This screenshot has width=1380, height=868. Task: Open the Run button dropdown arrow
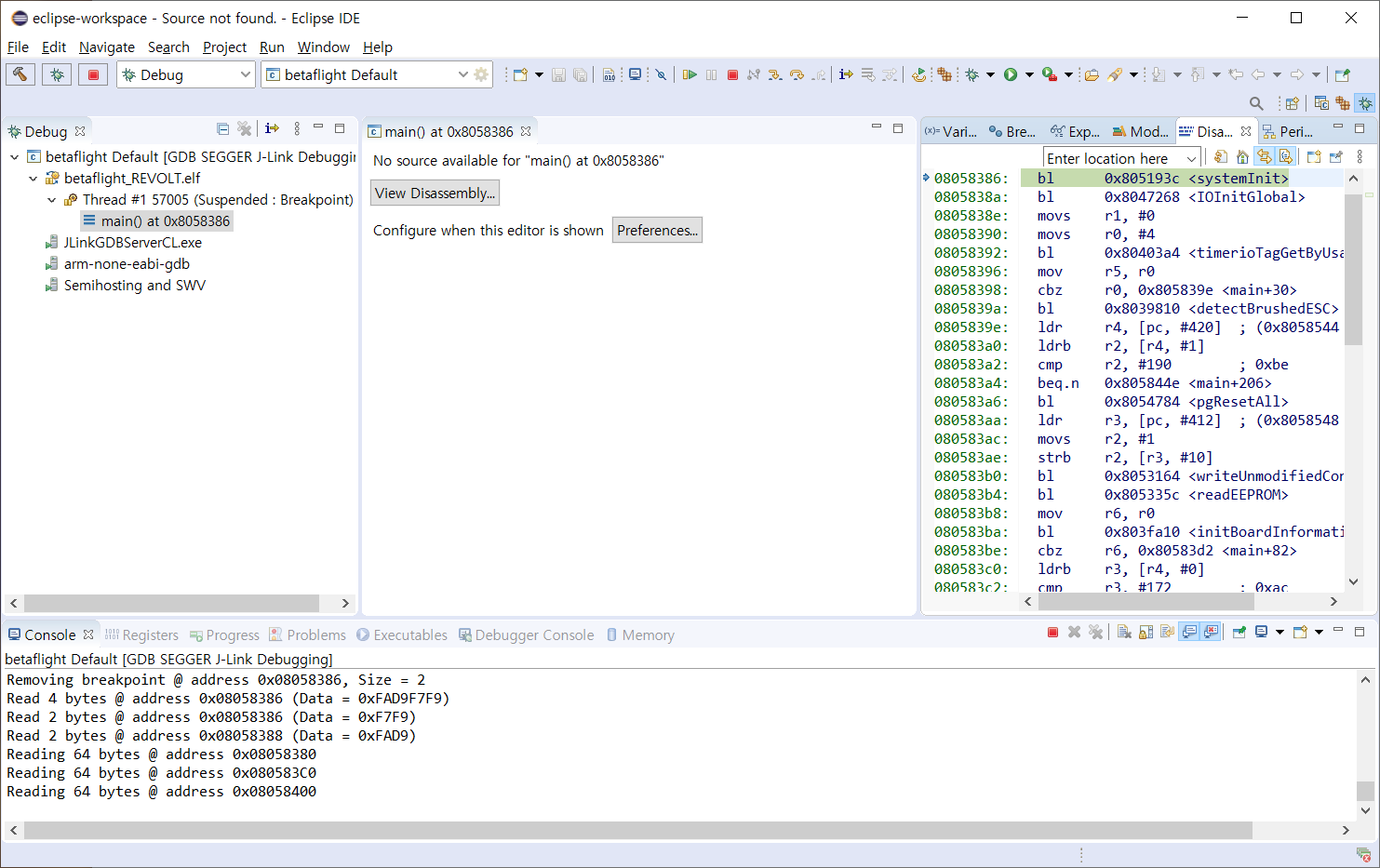tap(1029, 74)
